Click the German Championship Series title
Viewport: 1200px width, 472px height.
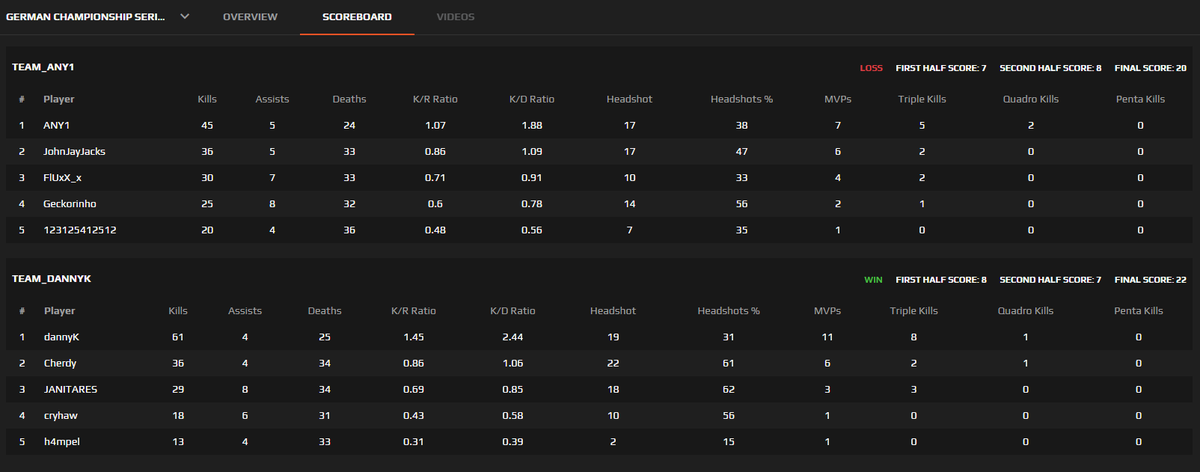[x=87, y=17]
